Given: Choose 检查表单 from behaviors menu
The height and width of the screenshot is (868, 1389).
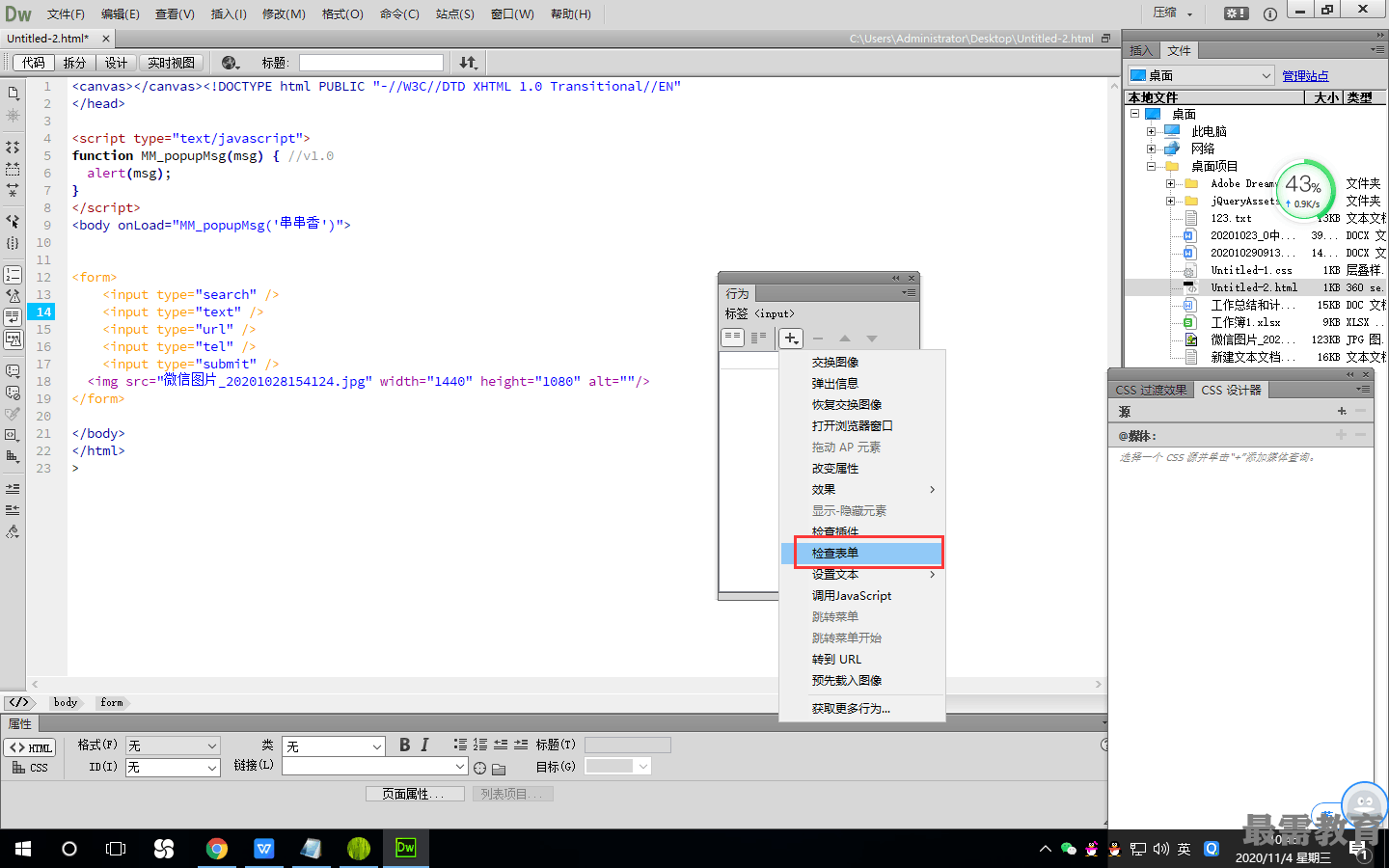Looking at the screenshot, I should (x=861, y=553).
